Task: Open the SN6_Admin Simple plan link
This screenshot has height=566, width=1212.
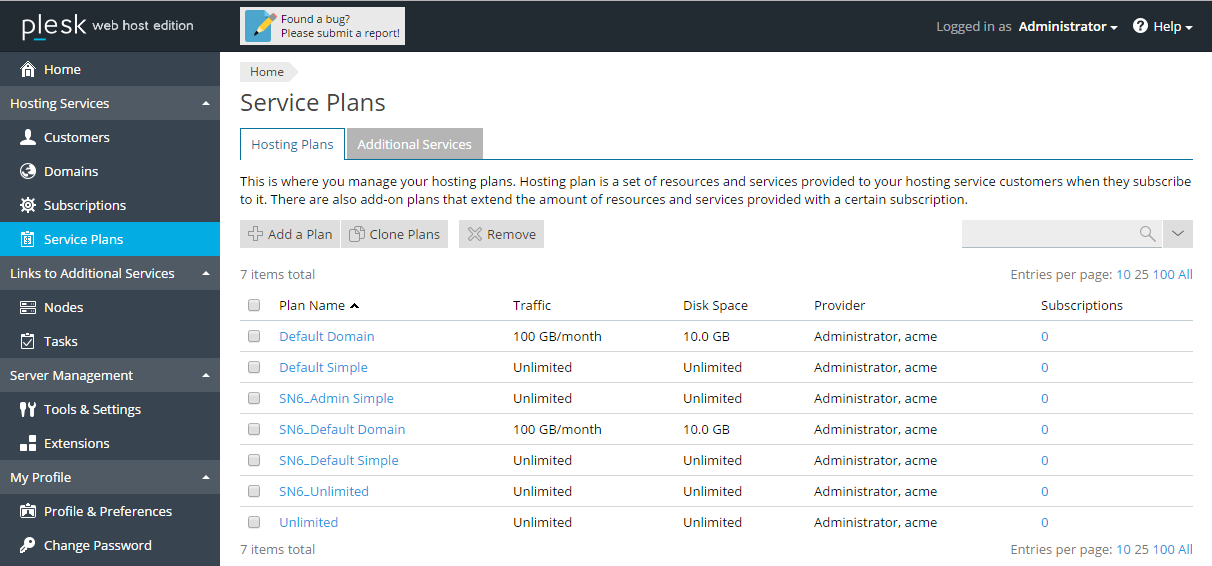Action: tap(336, 398)
